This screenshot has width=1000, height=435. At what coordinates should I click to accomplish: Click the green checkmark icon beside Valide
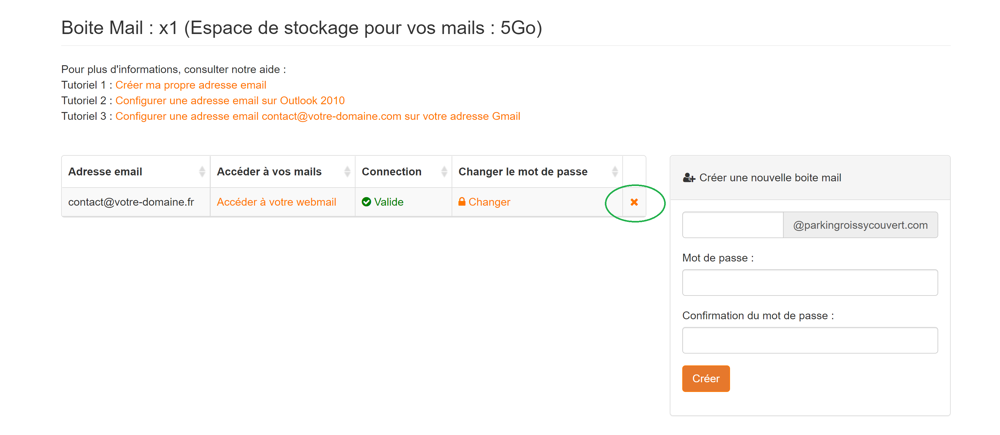pyautogui.click(x=366, y=202)
